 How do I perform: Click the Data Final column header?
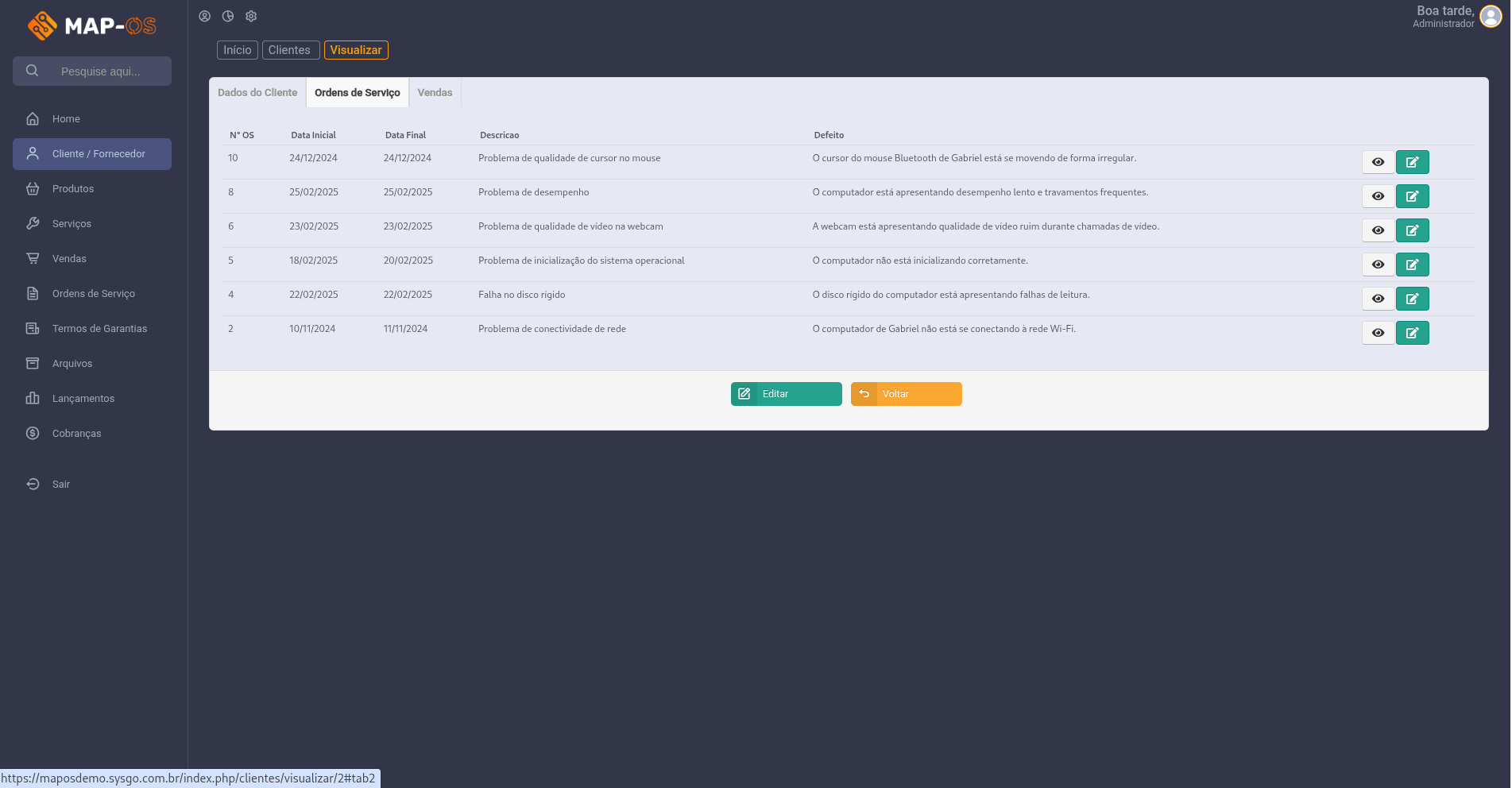(406, 136)
